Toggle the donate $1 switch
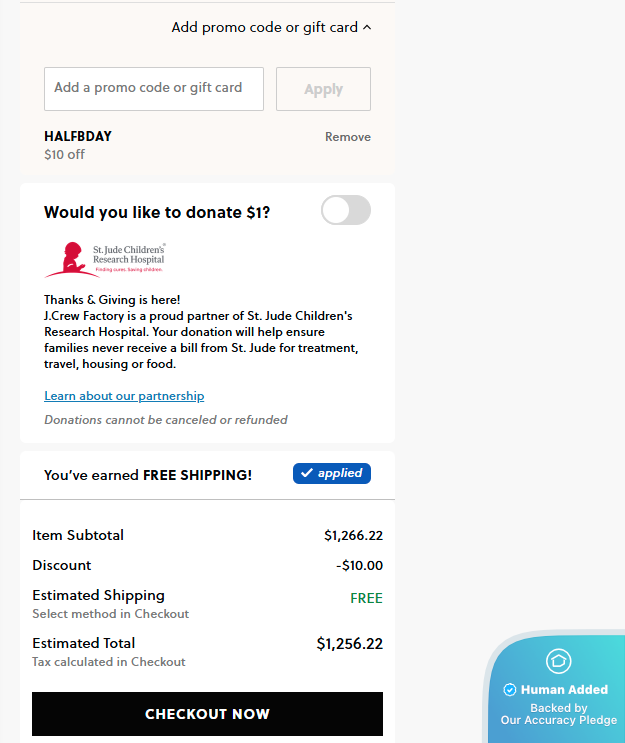The image size is (625, 743). click(x=345, y=211)
